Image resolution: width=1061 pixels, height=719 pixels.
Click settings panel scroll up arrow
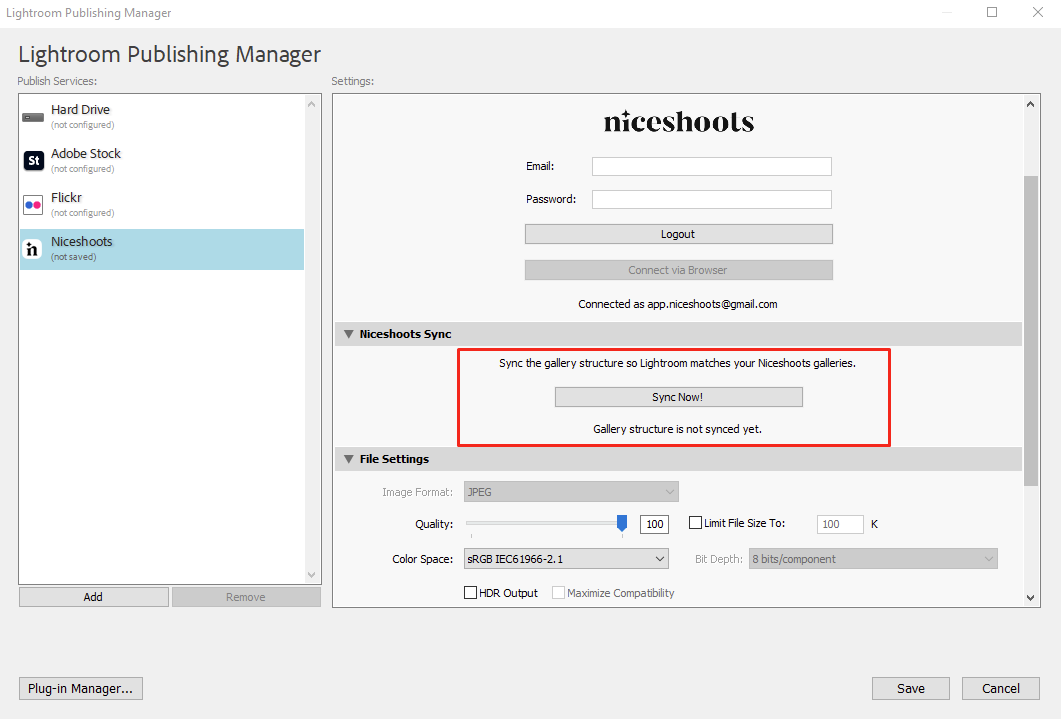(1031, 104)
